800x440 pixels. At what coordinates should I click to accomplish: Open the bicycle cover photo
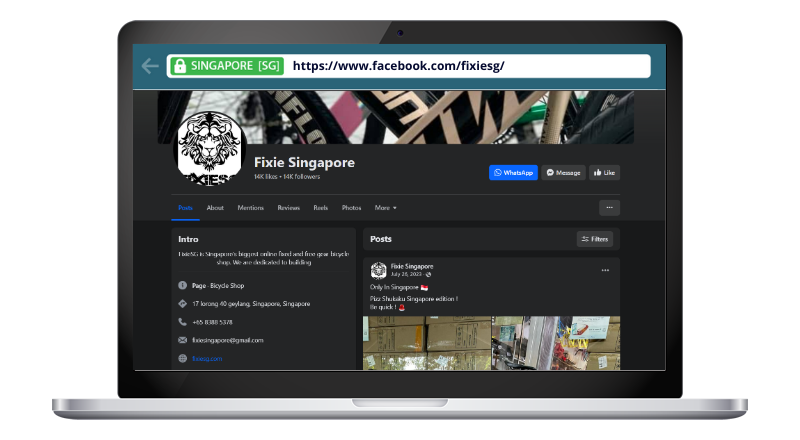(395, 117)
